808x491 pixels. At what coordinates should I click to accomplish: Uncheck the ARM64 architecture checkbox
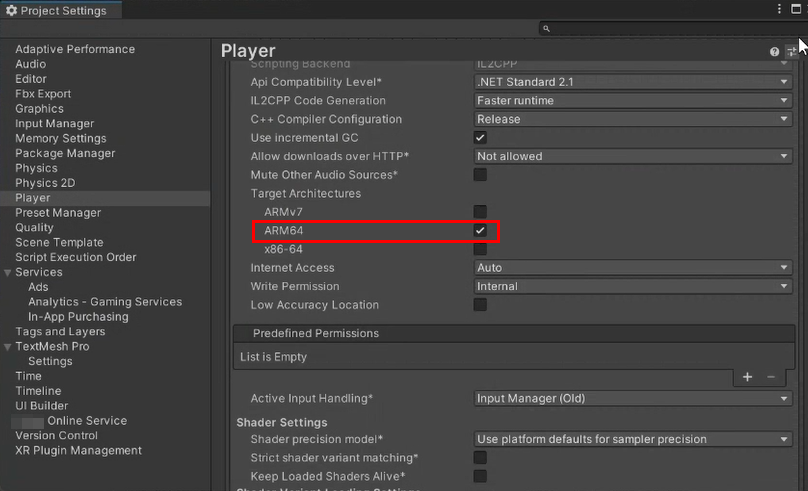click(x=480, y=231)
